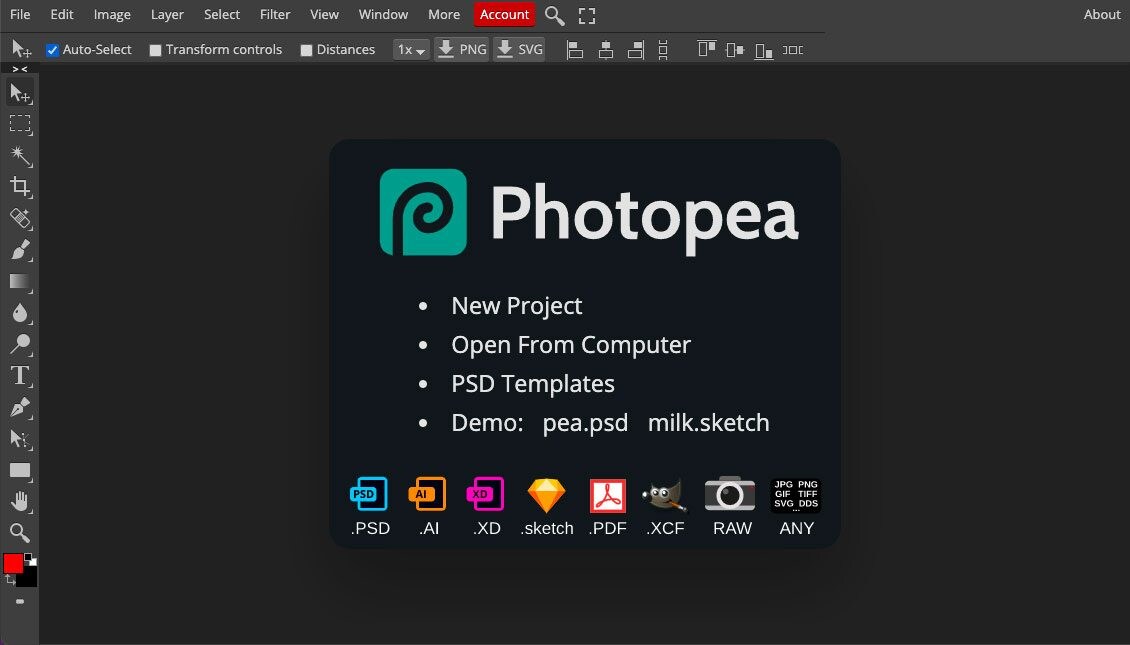Click the Move tool icon in the options bar
1130x645 pixels.
point(21,49)
